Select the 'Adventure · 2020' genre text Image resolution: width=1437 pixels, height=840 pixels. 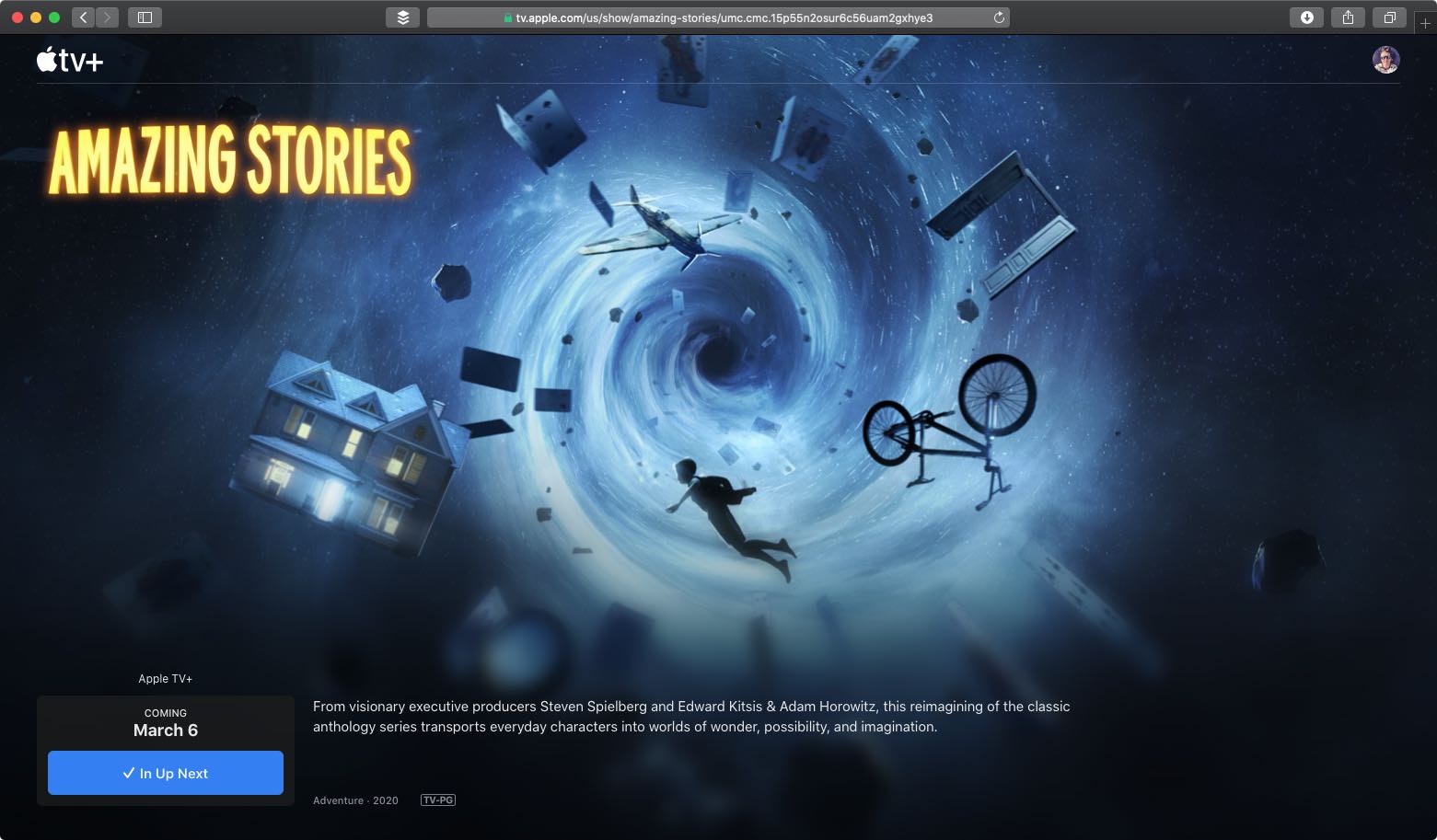pos(355,800)
